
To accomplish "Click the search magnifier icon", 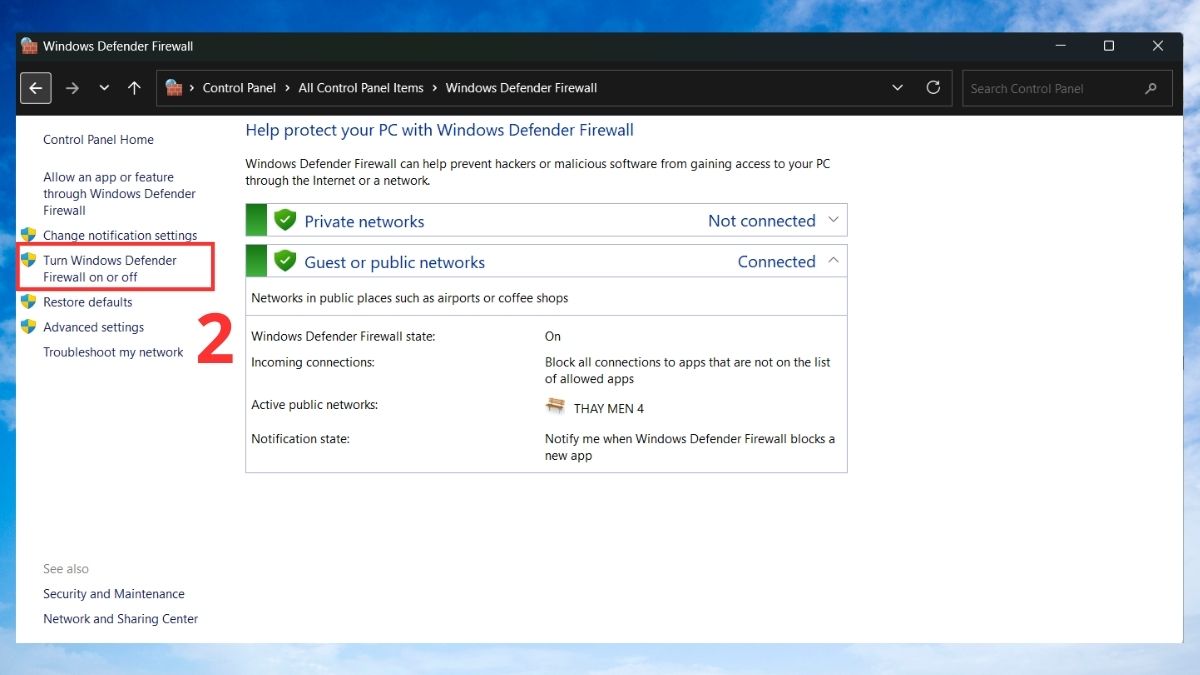I will 1152,88.
